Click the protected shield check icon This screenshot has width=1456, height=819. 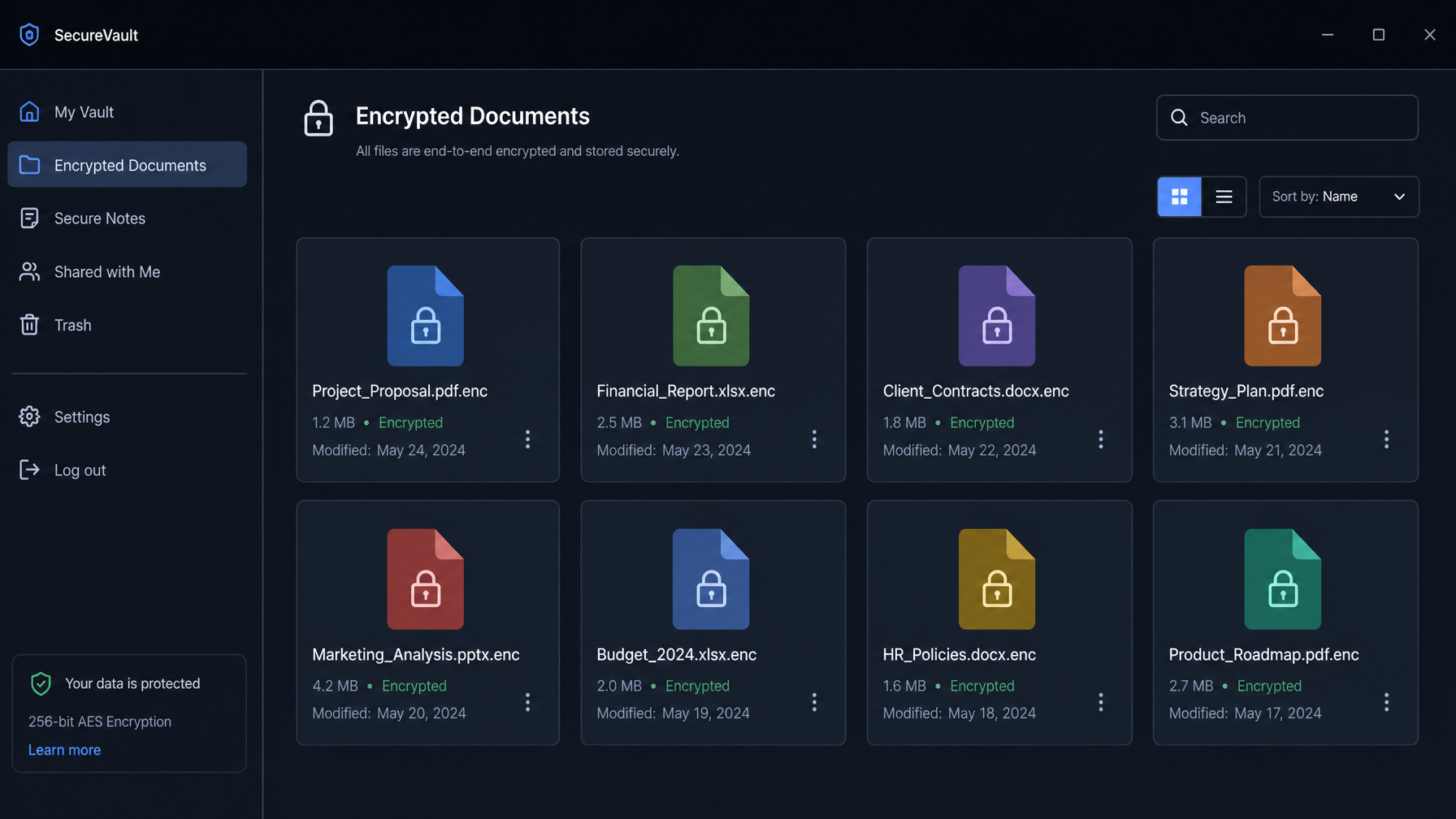tap(41, 684)
